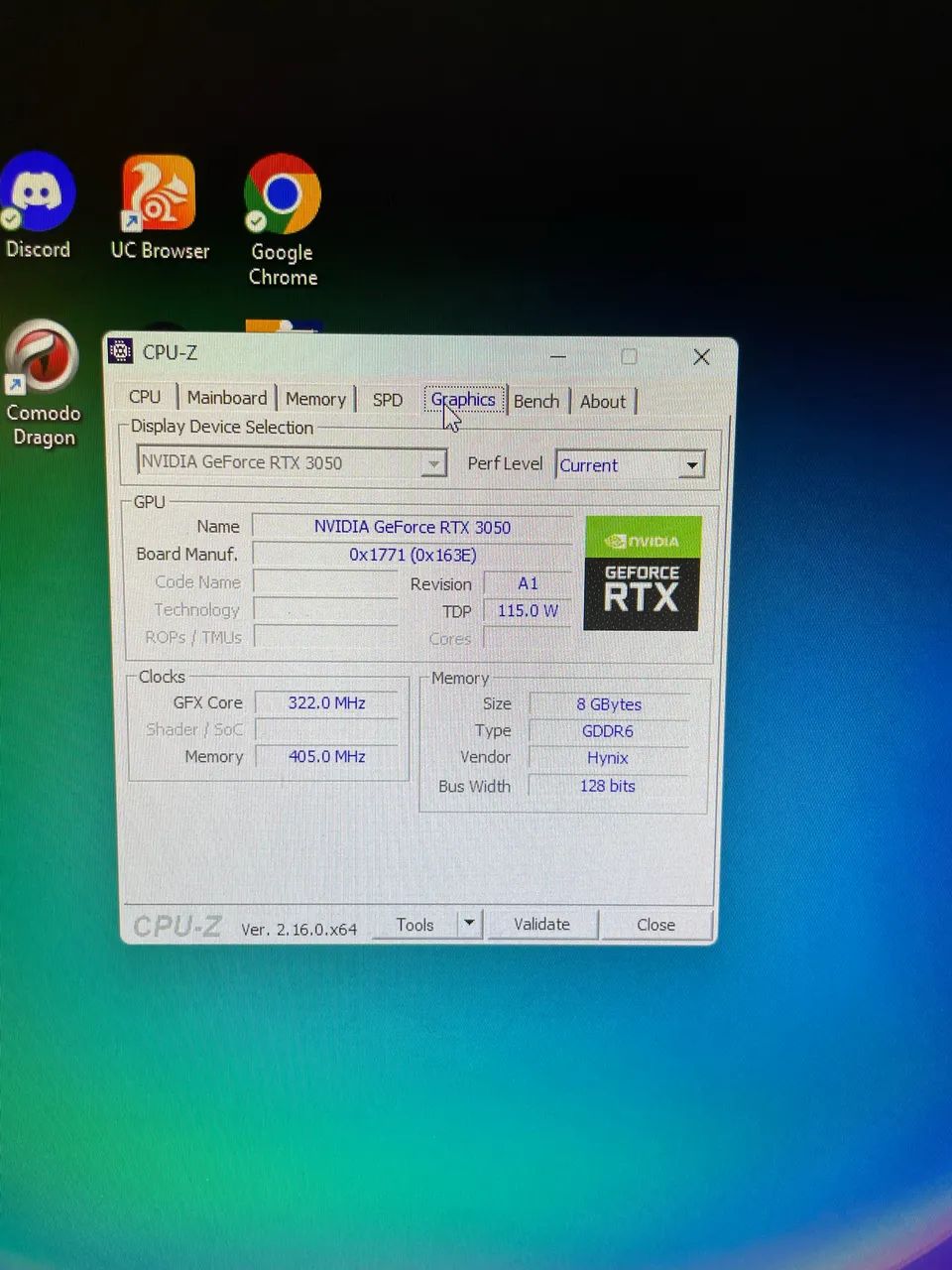The width and height of the screenshot is (952, 1270).
Task: Click the Close button in CPU-Z
Action: click(655, 924)
